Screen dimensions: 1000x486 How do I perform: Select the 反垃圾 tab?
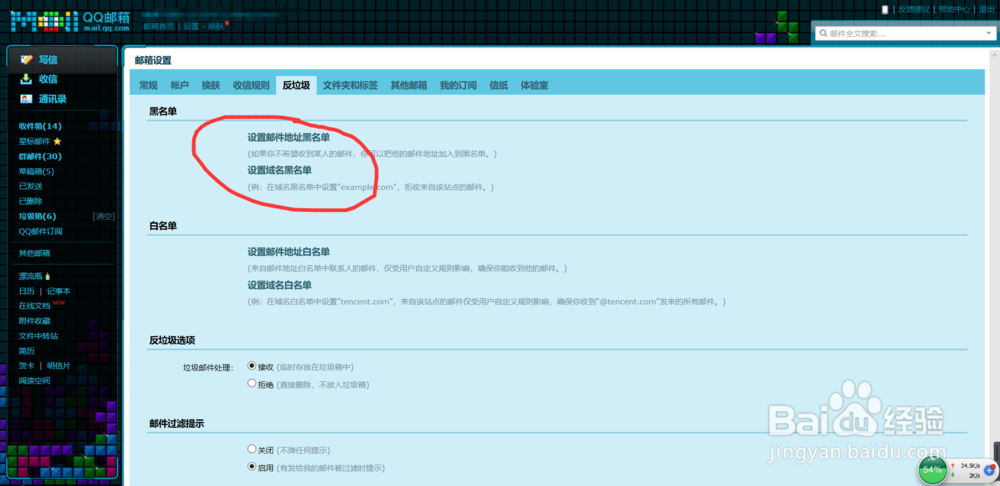(x=296, y=85)
